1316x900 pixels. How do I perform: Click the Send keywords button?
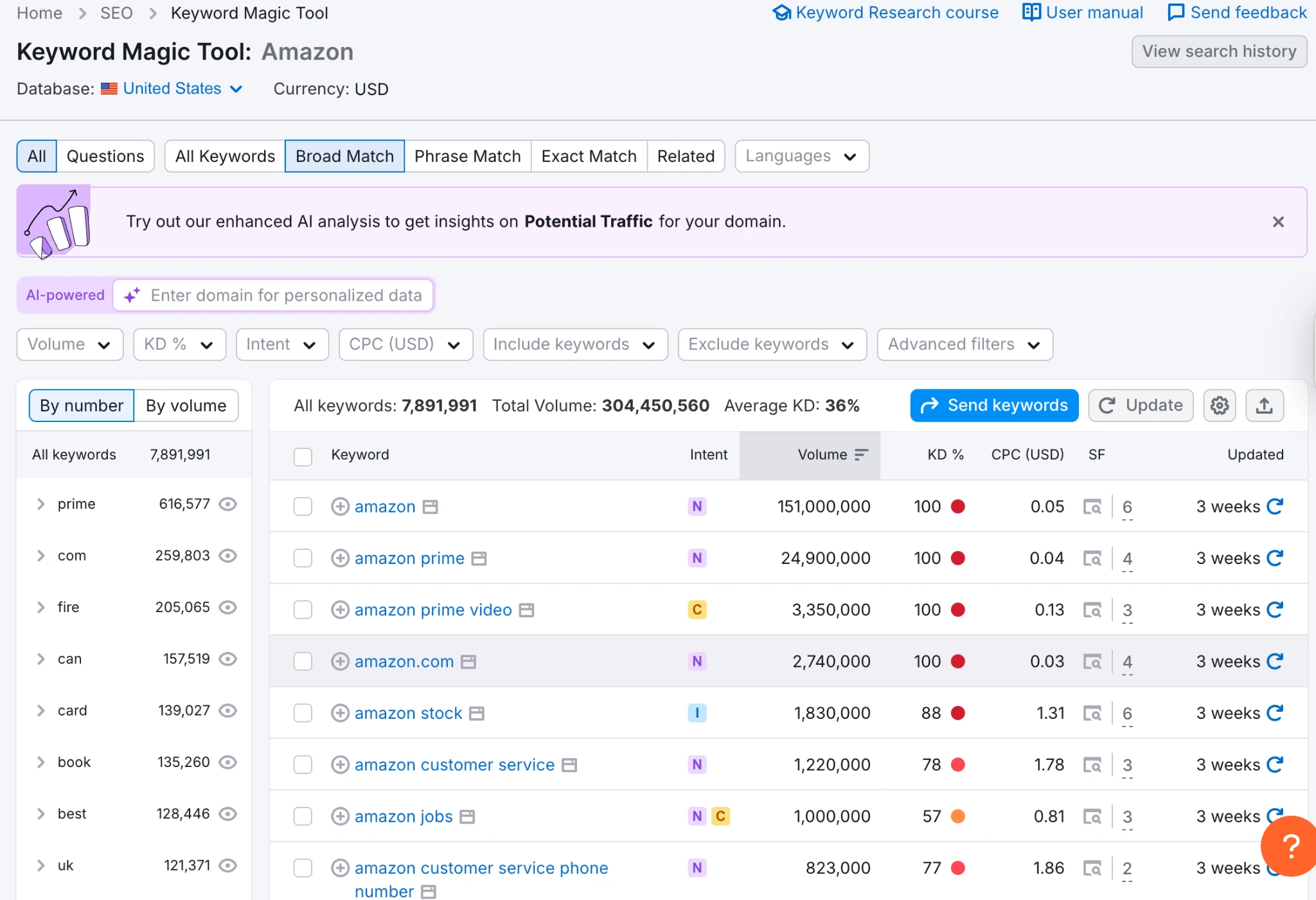995,405
